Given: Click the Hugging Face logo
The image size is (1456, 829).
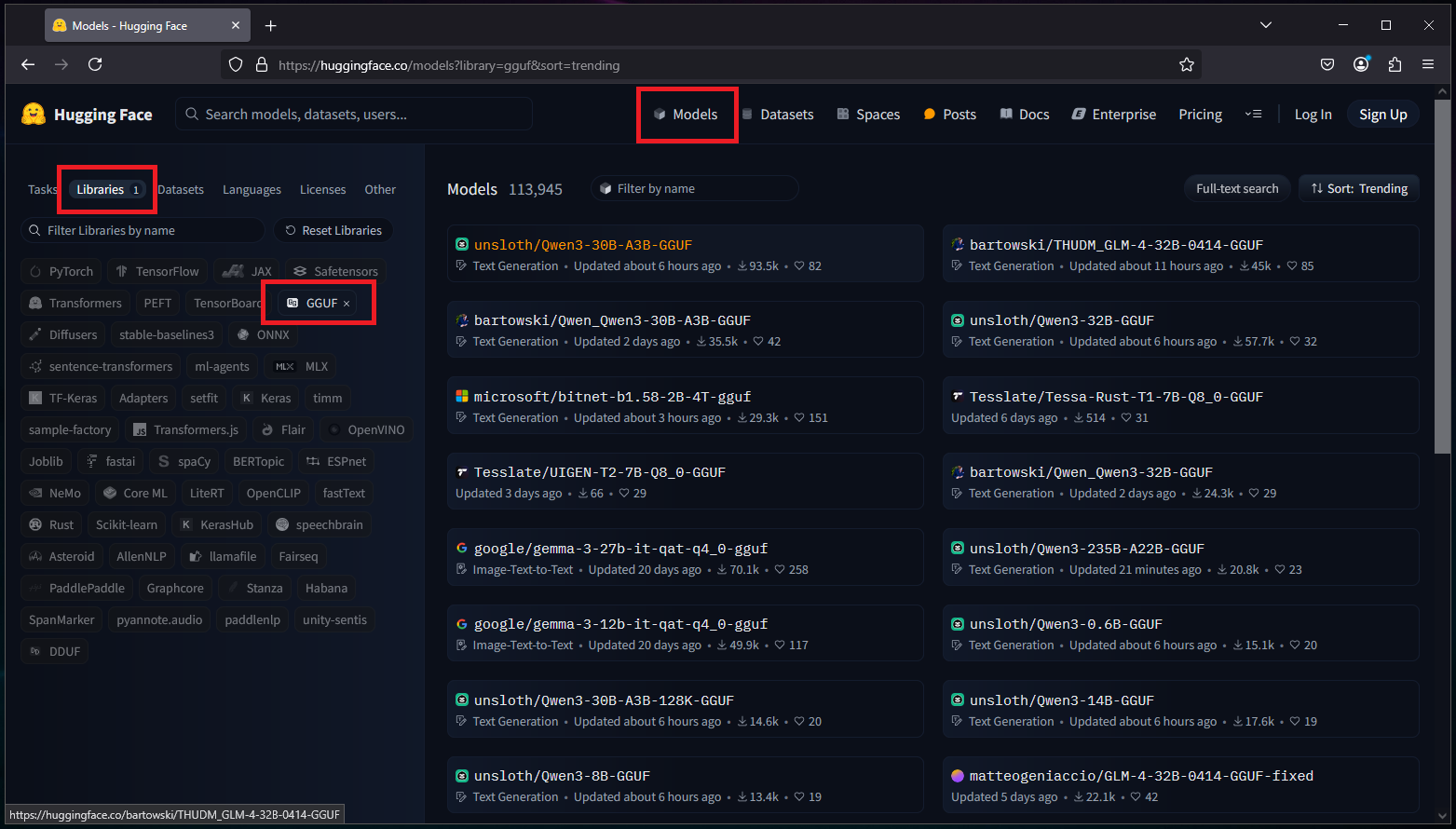Looking at the screenshot, I should point(87,115).
